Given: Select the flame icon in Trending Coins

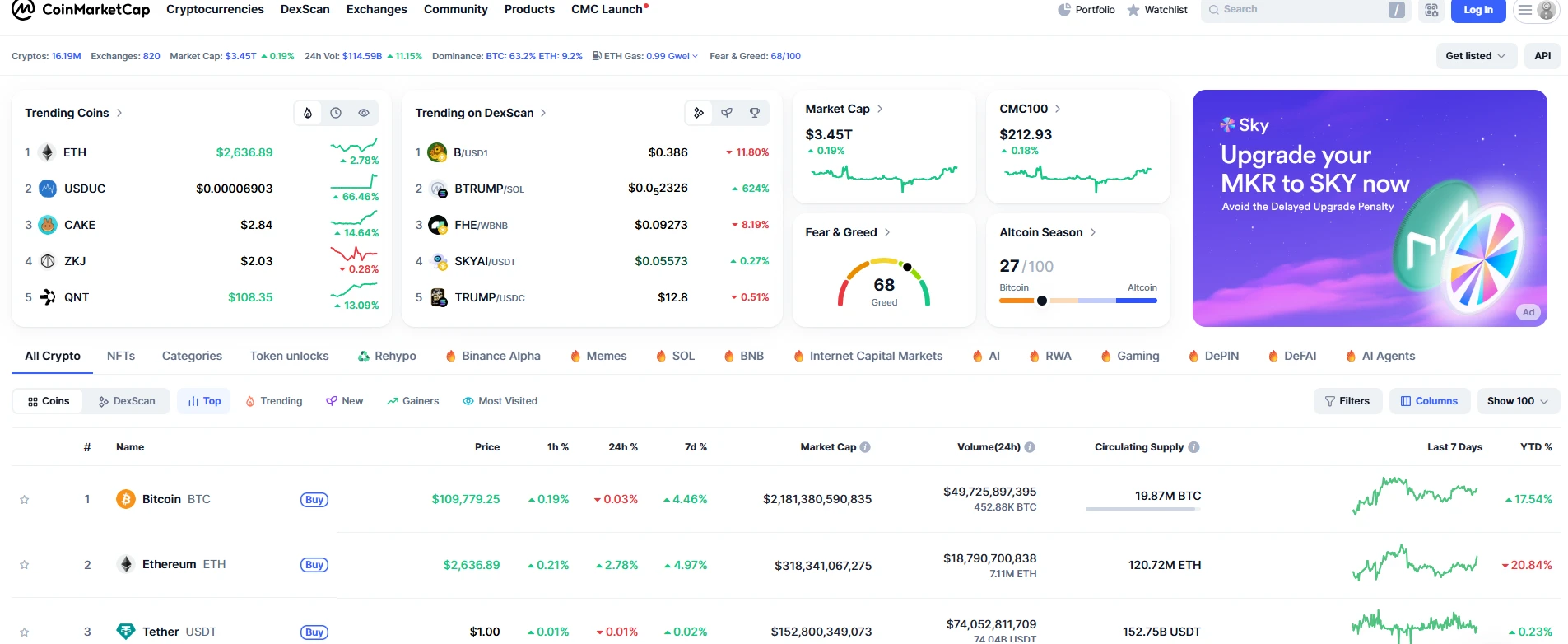Looking at the screenshot, I should coord(308,113).
